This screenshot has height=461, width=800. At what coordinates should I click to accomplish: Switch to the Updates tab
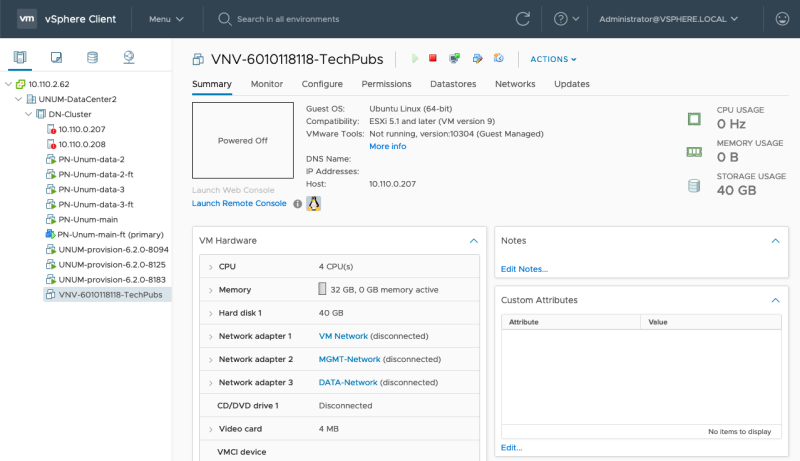click(x=571, y=84)
